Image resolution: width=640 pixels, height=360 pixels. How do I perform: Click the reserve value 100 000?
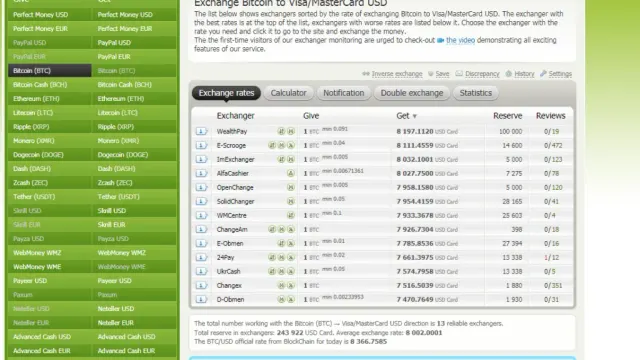[510, 131]
